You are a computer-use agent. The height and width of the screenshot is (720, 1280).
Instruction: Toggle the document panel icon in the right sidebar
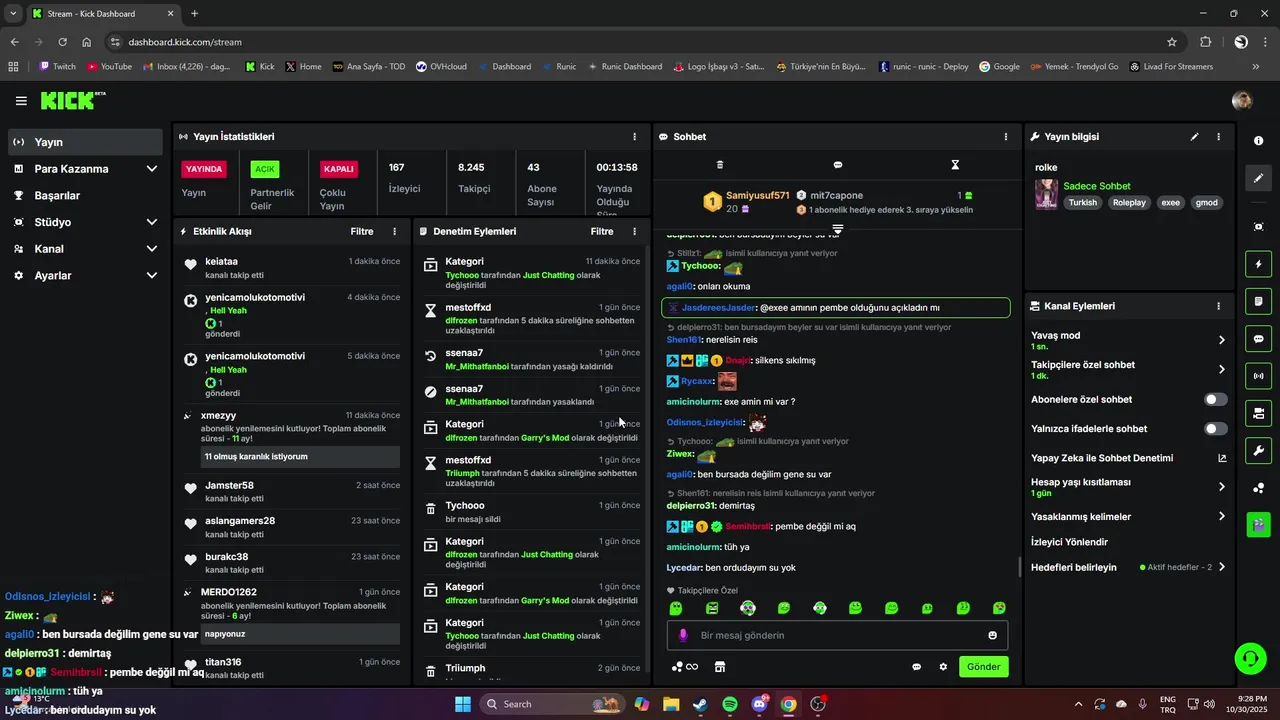tap(1258, 301)
